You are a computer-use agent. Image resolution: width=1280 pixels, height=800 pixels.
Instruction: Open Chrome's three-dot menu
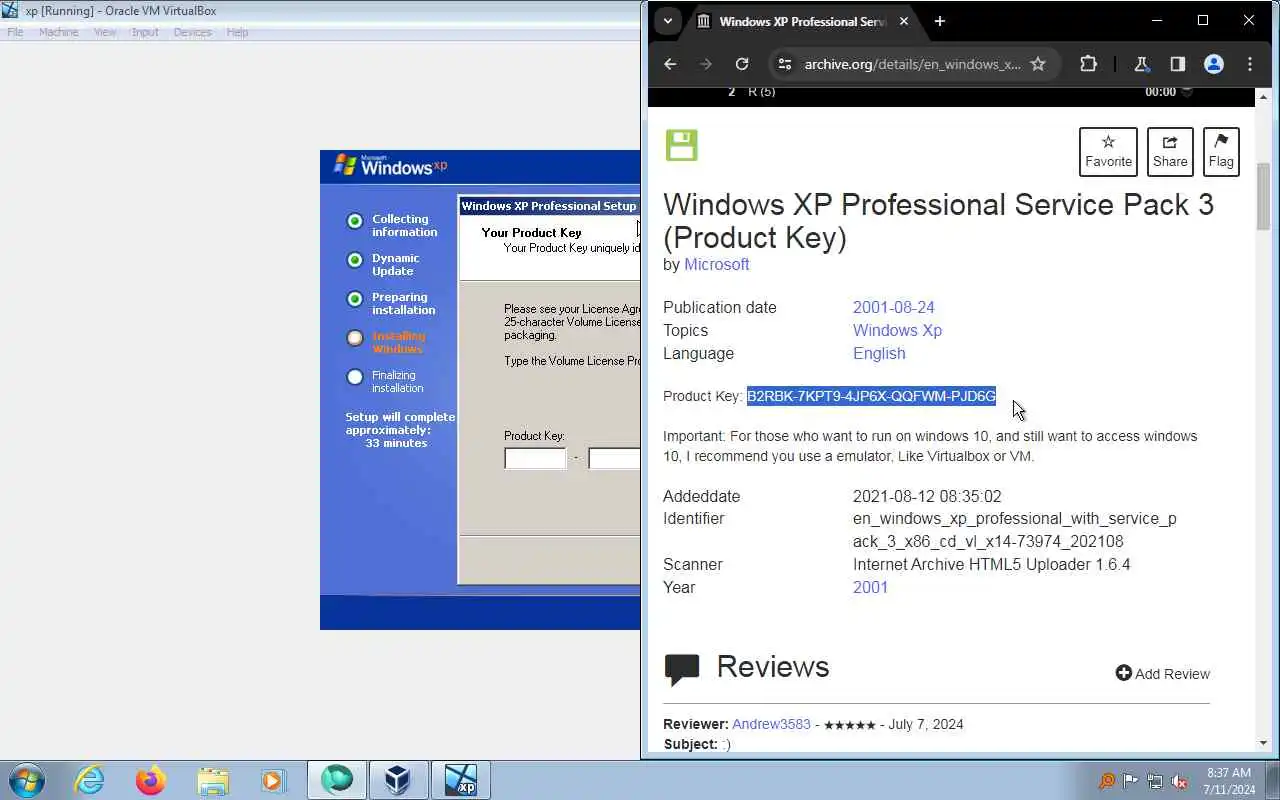click(x=1250, y=64)
